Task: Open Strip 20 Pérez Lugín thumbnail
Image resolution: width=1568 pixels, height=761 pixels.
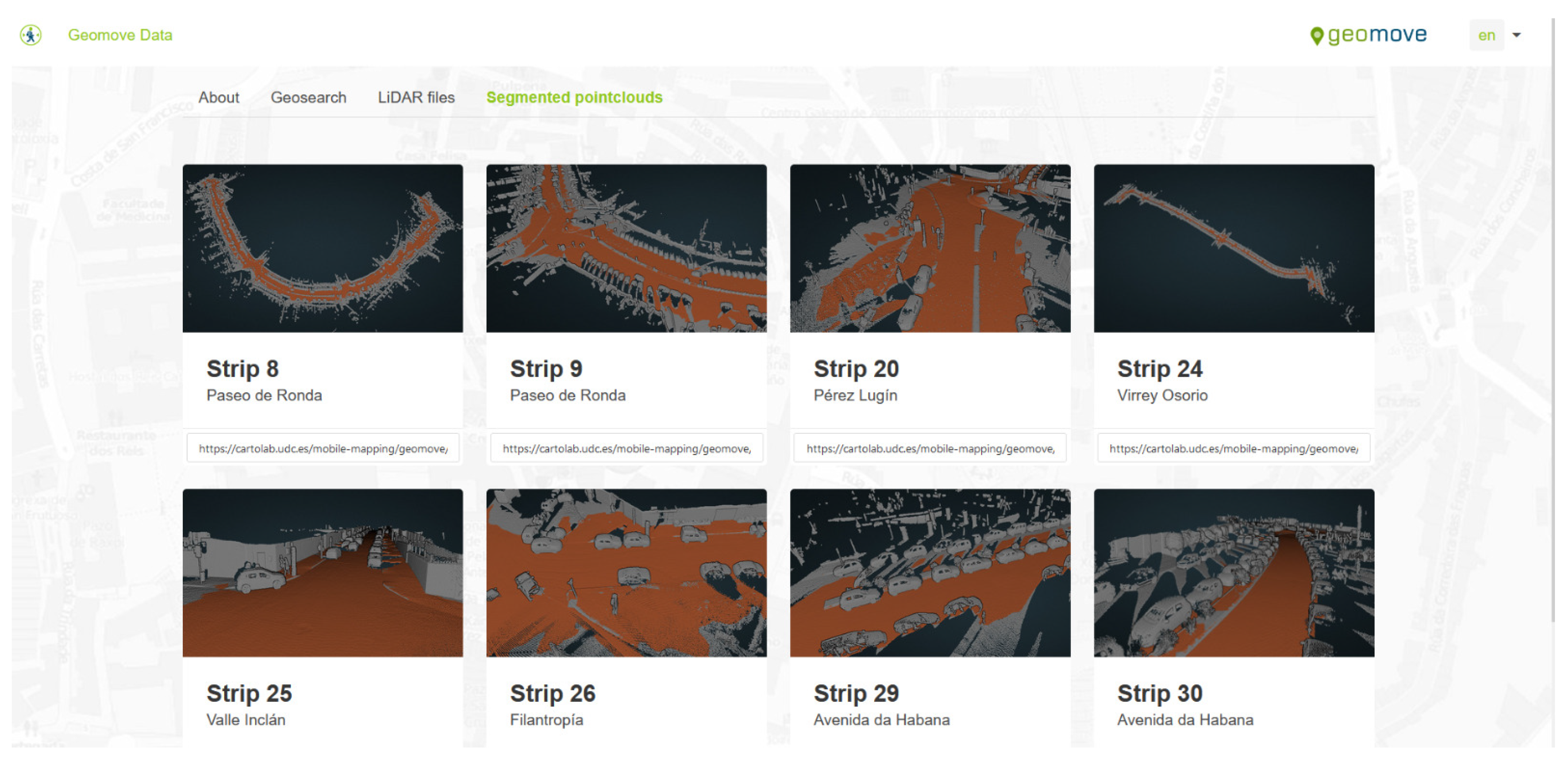Action: (x=929, y=248)
